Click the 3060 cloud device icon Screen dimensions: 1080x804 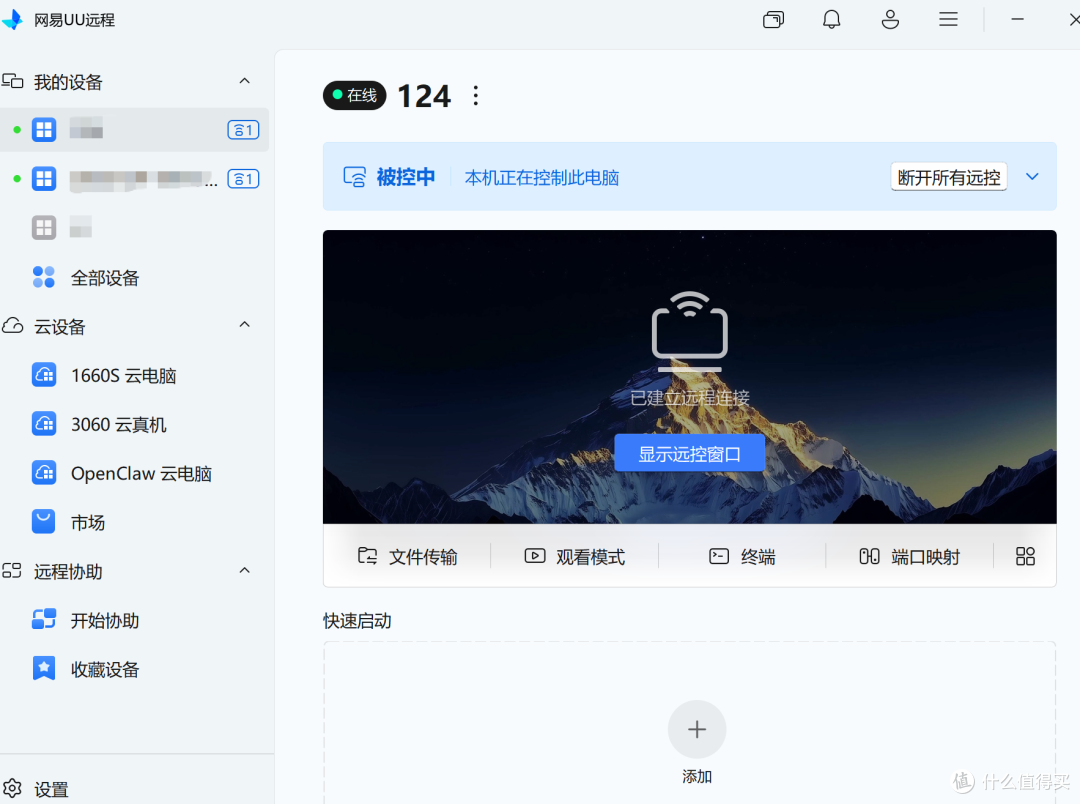point(44,424)
